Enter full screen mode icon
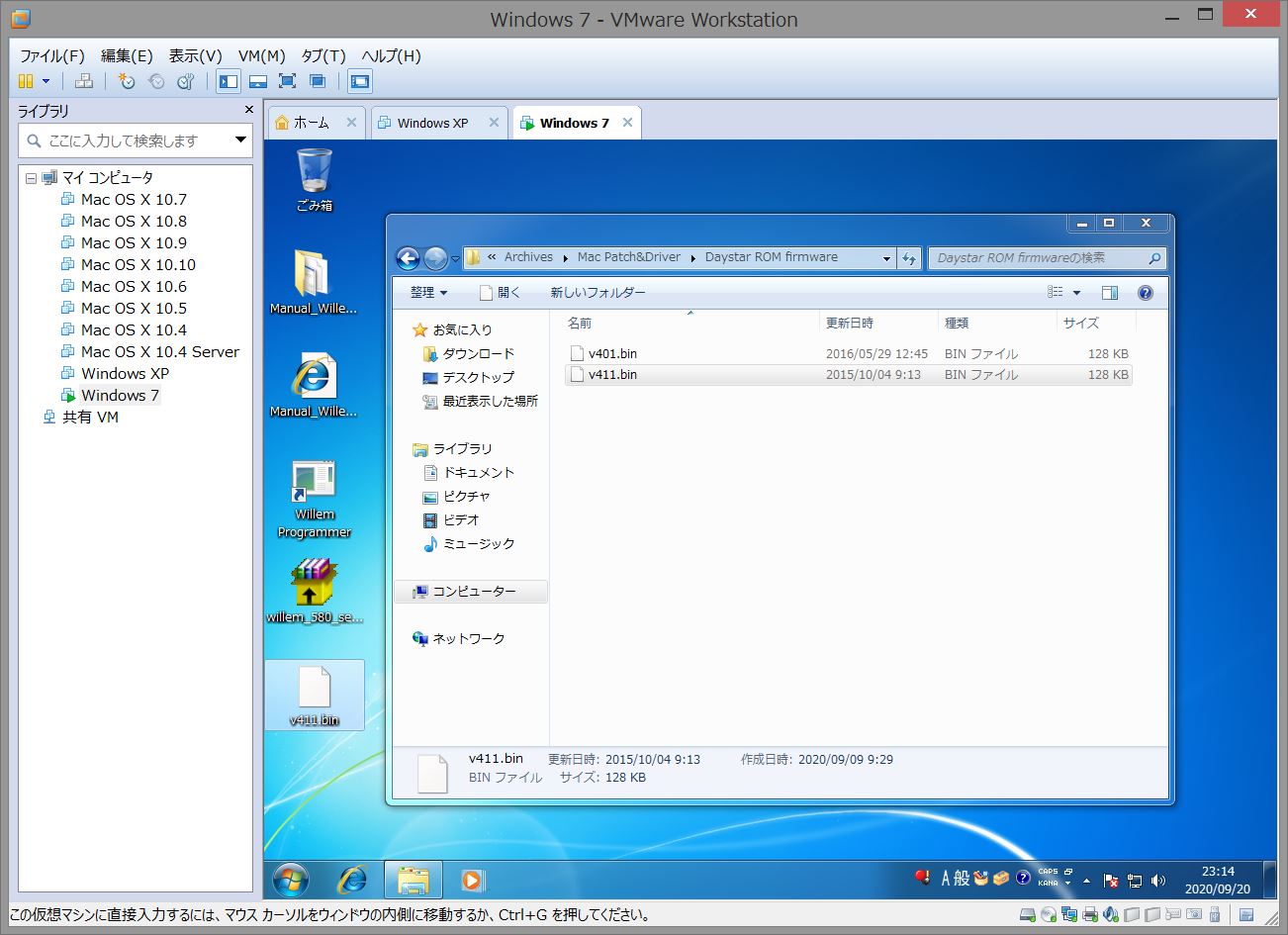This screenshot has width=1288, height=935. pos(288,82)
